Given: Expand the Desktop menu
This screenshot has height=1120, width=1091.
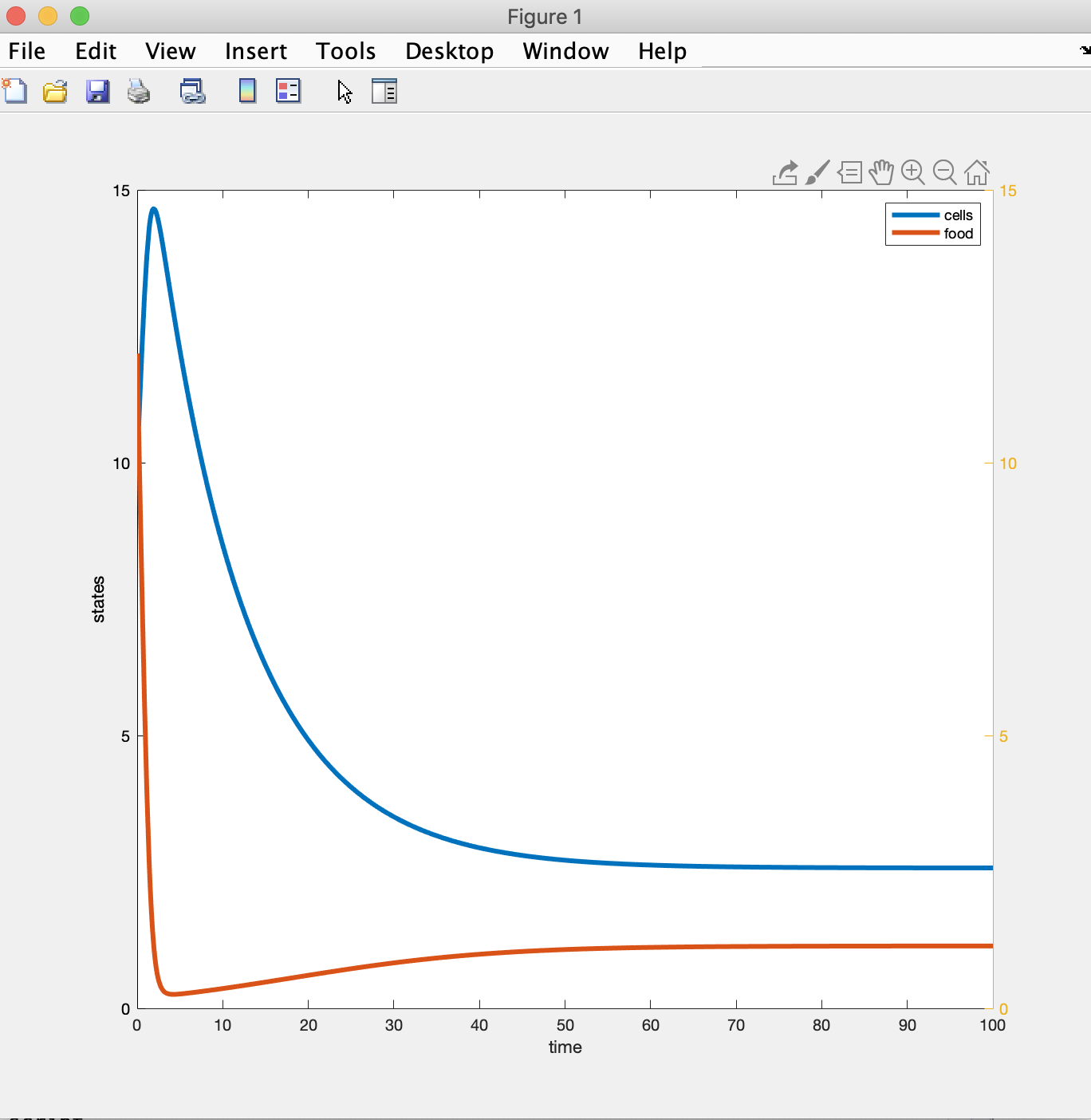Looking at the screenshot, I should pyautogui.click(x=449, y=51).
